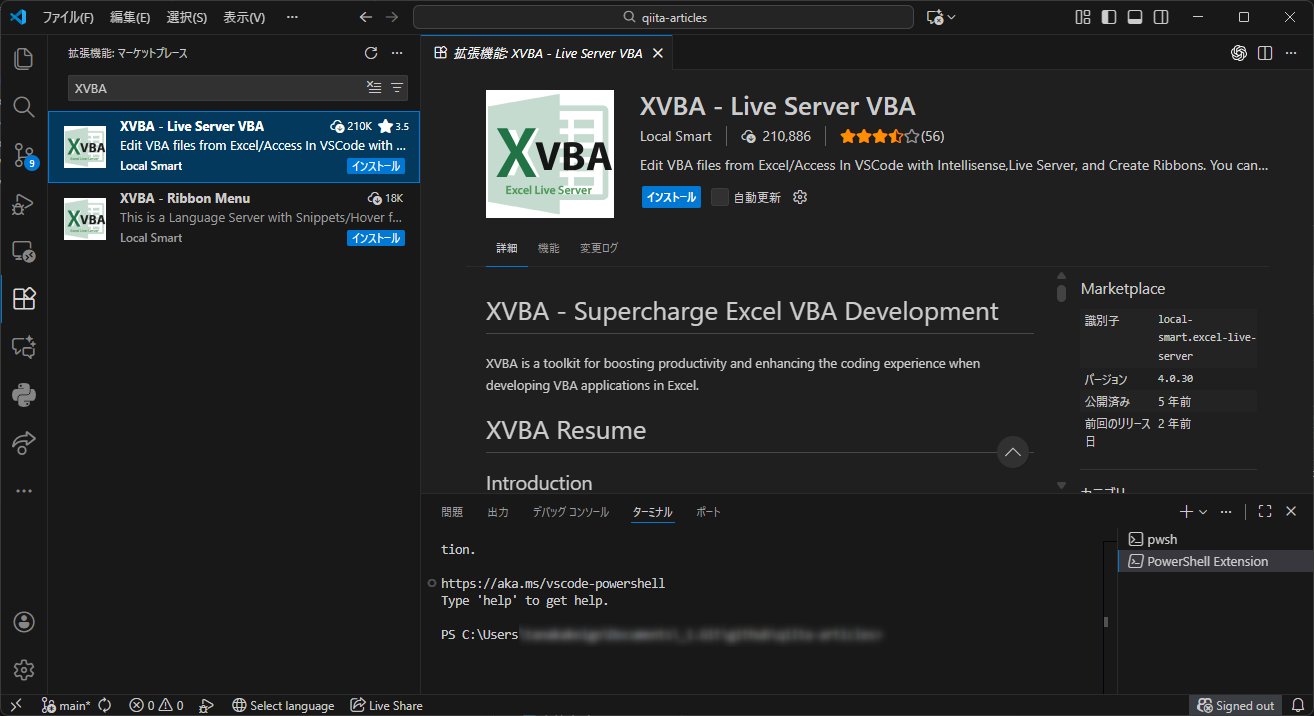Open the Explorer view in activity bar
Viewport: 1314px width, 716px height.
click(23, 59)
